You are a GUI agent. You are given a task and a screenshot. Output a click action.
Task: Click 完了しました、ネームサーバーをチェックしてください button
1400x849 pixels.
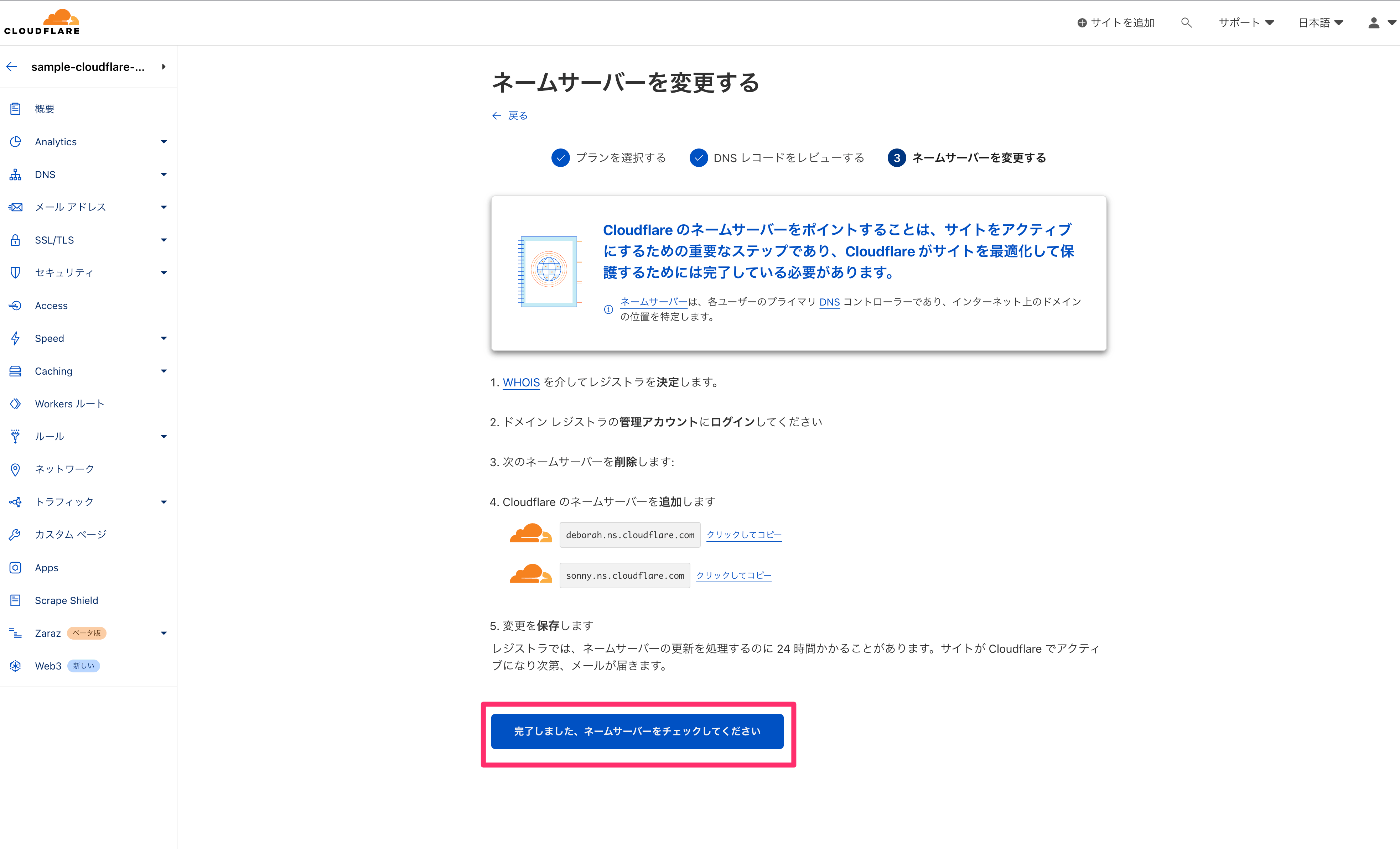click(x=638, y=731)
